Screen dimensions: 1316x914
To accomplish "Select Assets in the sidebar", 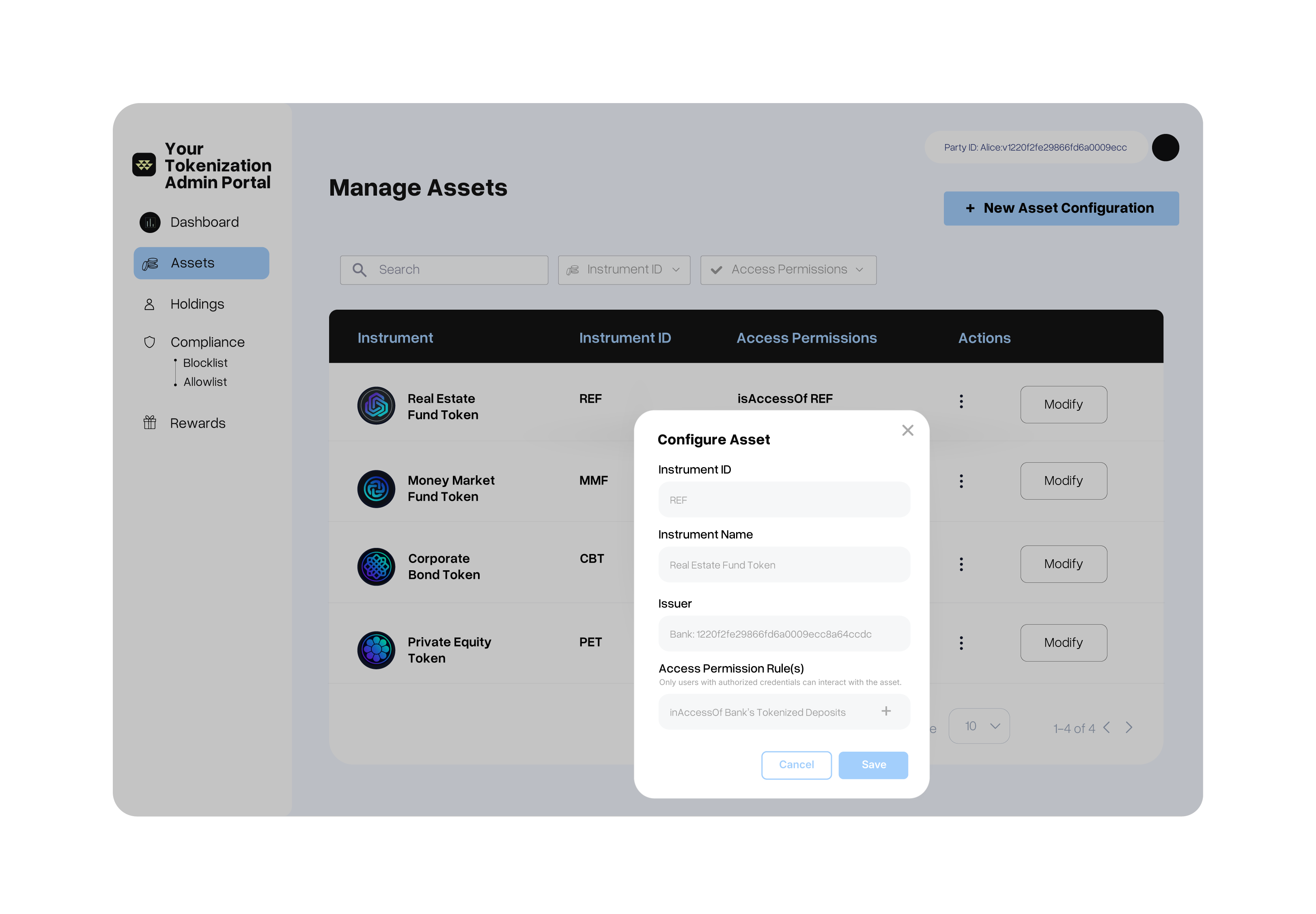I will point(202,263).
